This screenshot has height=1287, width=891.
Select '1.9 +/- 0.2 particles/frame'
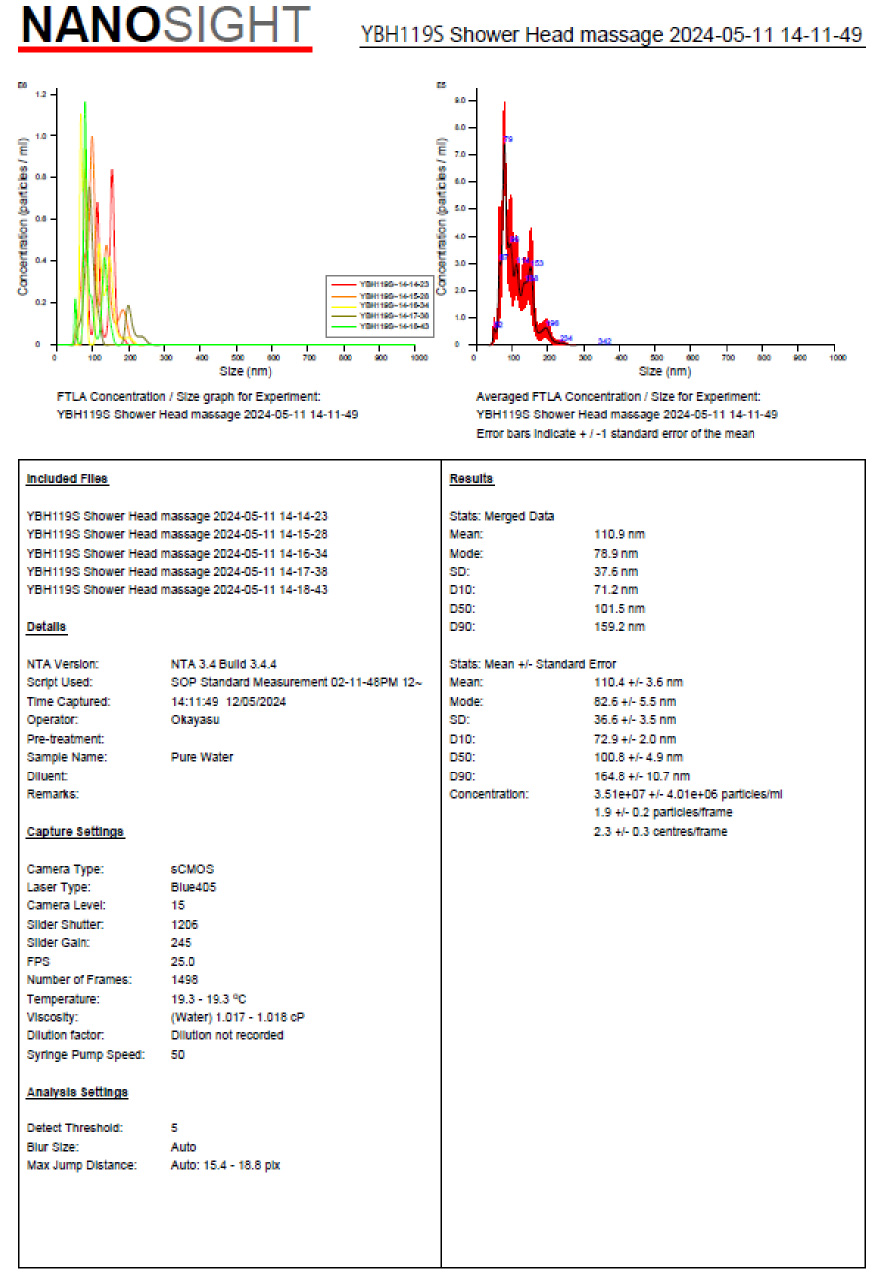665,812
